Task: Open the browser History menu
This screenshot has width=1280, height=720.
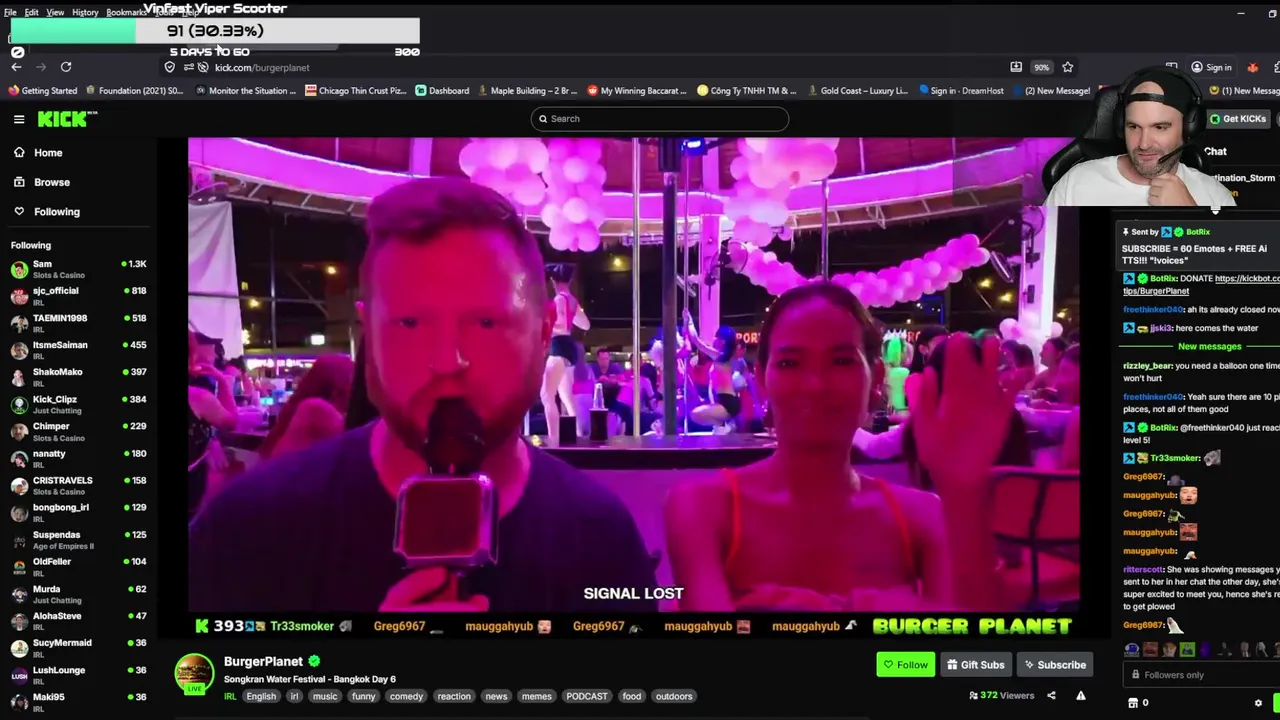Action: click(x=85, y=12)
